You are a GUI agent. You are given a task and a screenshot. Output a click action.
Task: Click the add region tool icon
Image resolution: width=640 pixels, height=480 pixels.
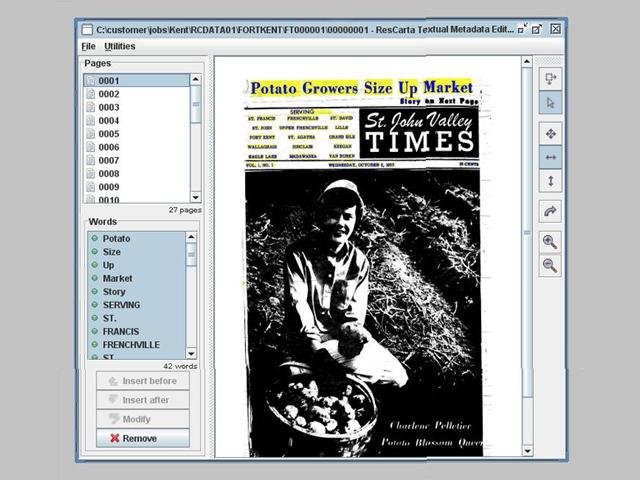(550, 78)
